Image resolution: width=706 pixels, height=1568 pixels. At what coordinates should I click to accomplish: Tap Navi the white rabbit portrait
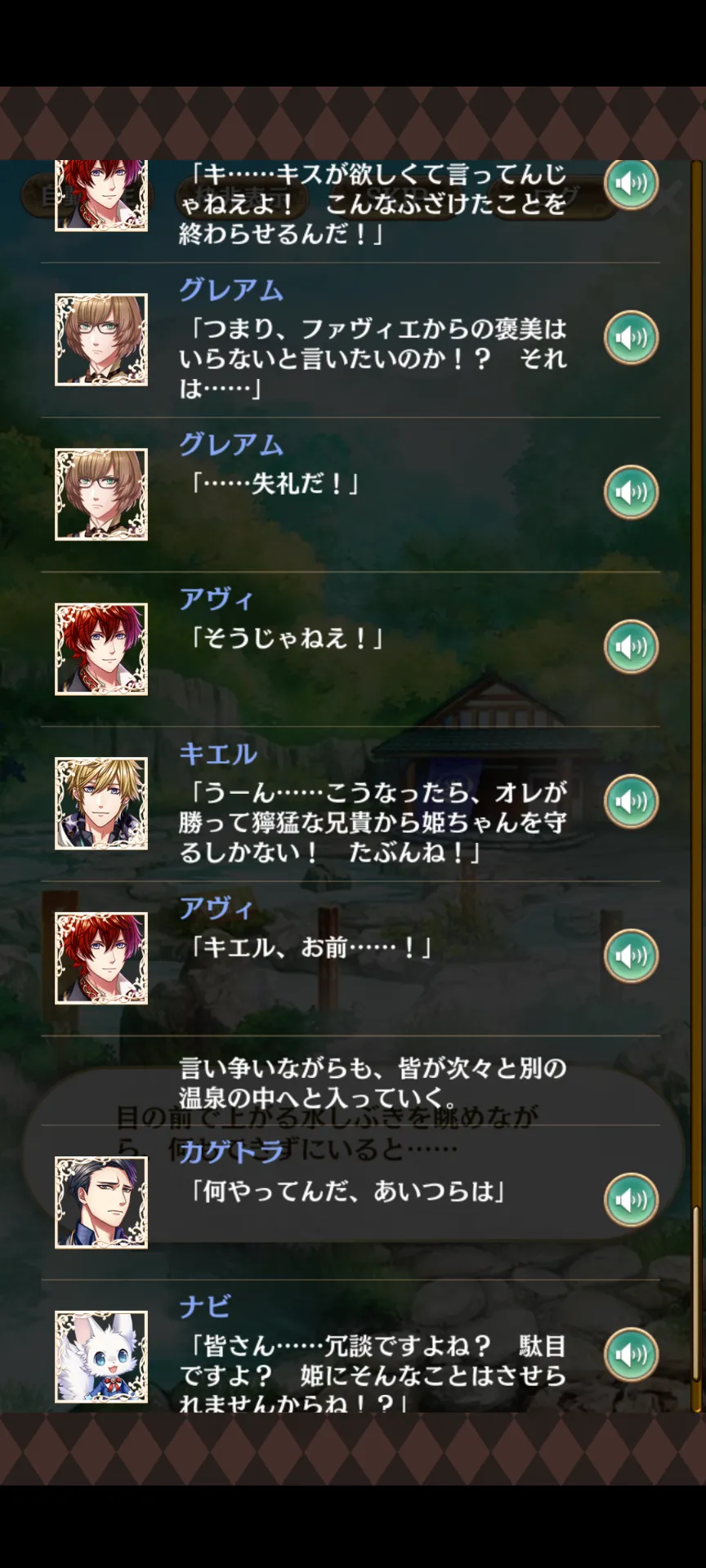pyautogui.click(x=101, y=1357)
